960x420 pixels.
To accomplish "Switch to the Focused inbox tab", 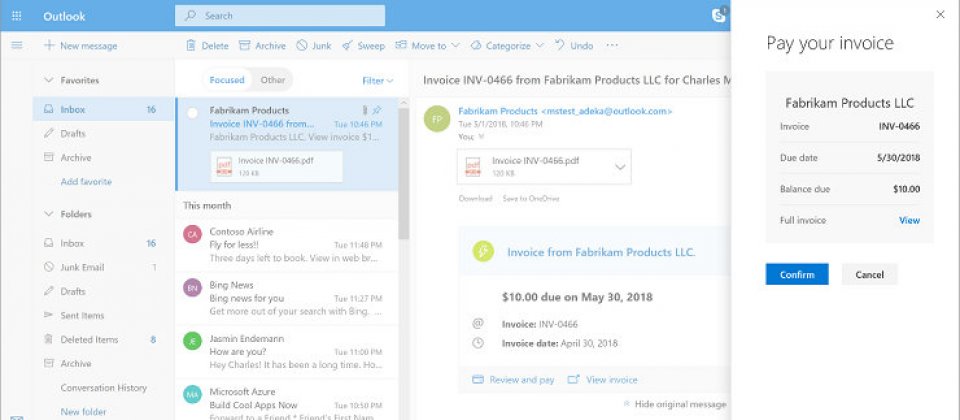I will [227, 80].
